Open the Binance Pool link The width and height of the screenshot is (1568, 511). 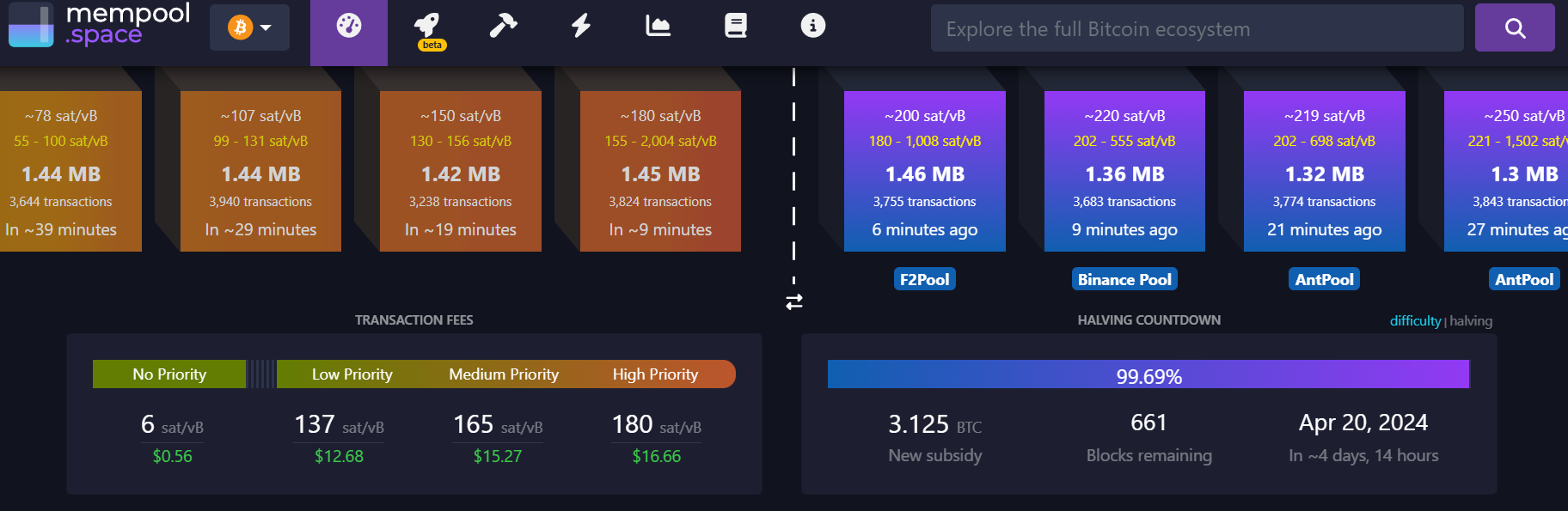click(1124, 280)
